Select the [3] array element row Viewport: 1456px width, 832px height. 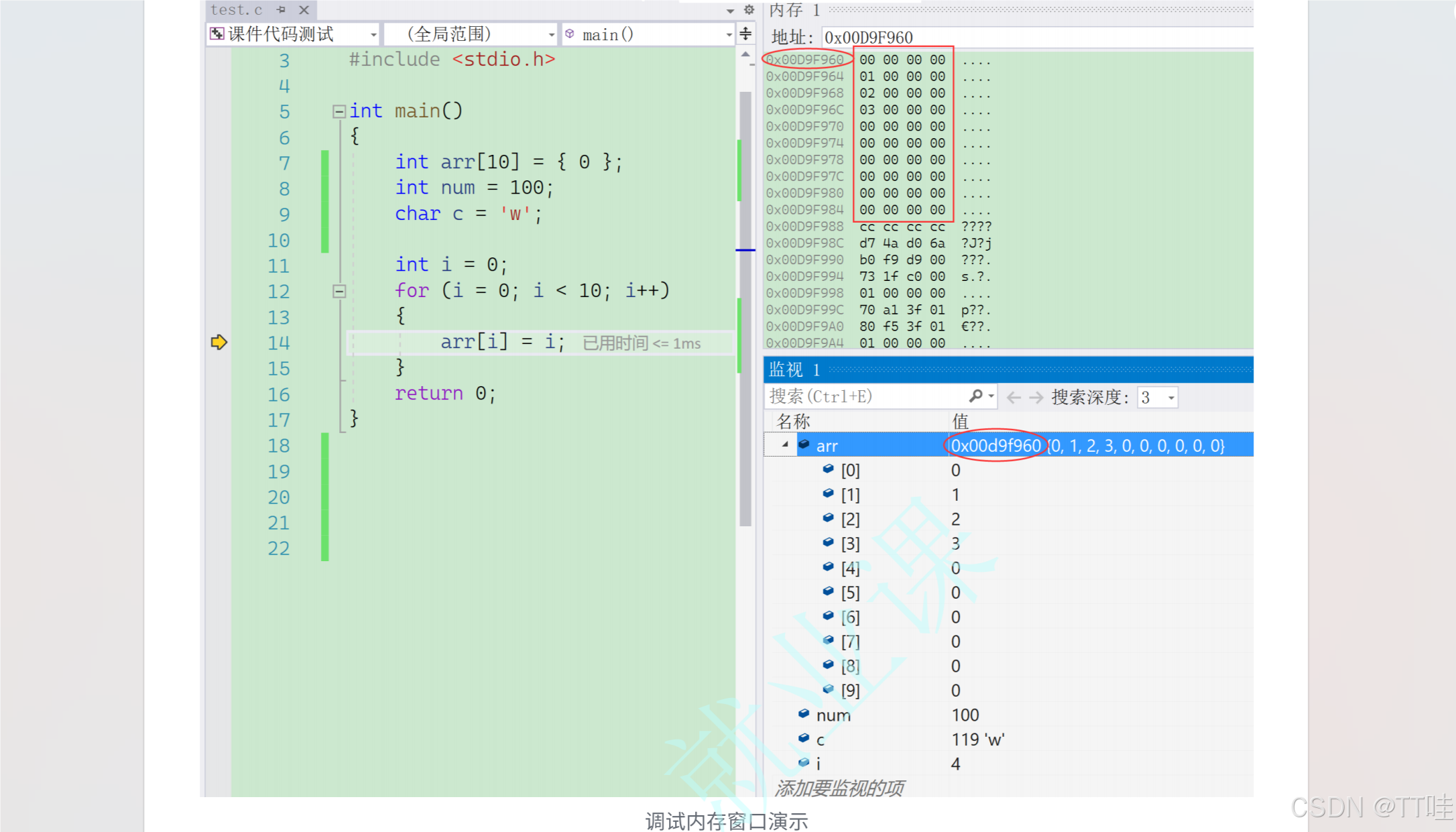click(x=1008, y=544)
